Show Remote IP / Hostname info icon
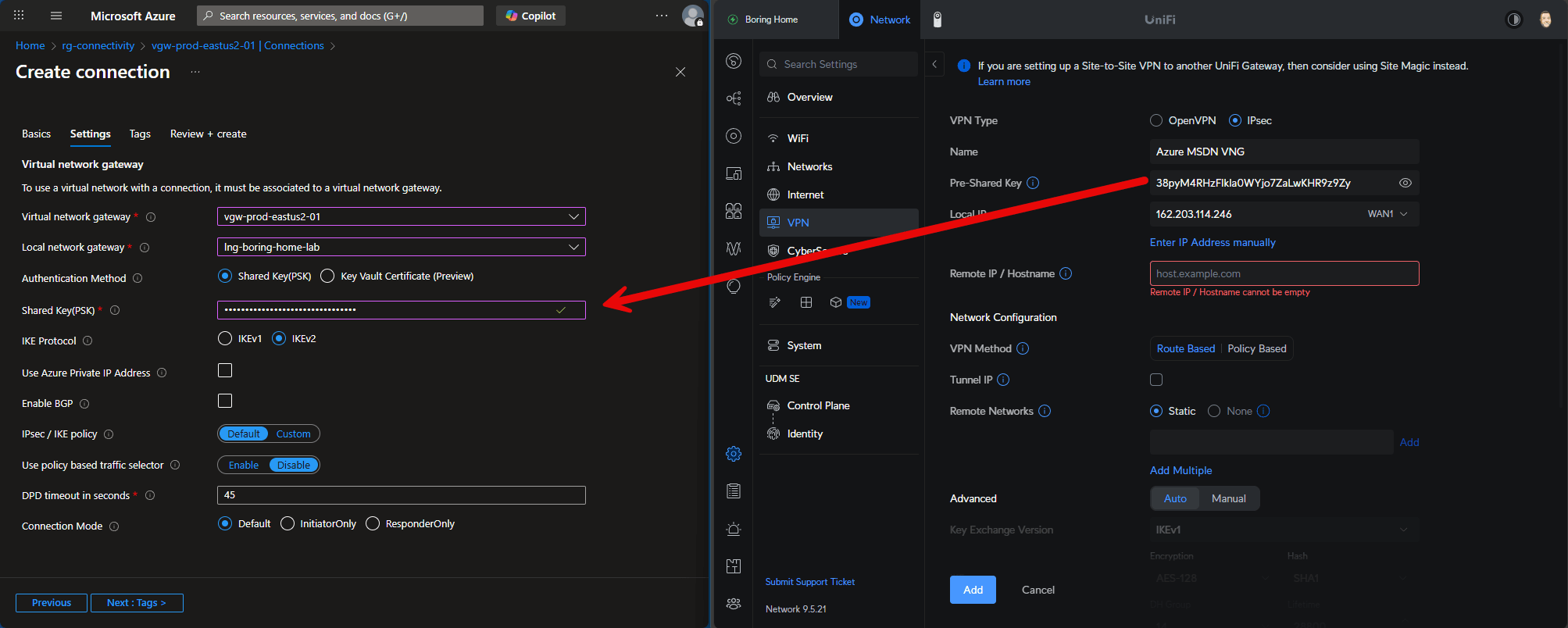 pos(1066,273)
